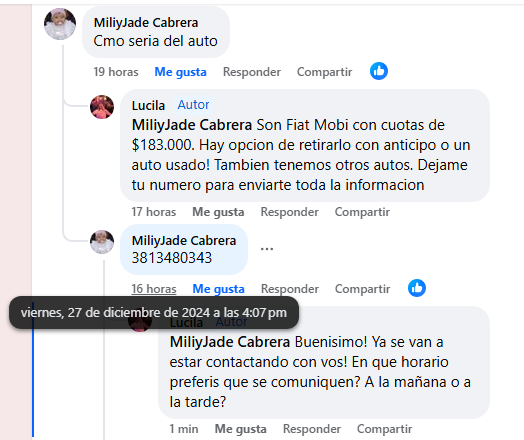This screenshot has width=524, height=440.
Task: Like the 1 min reply from Lucila
Action: 241,429
